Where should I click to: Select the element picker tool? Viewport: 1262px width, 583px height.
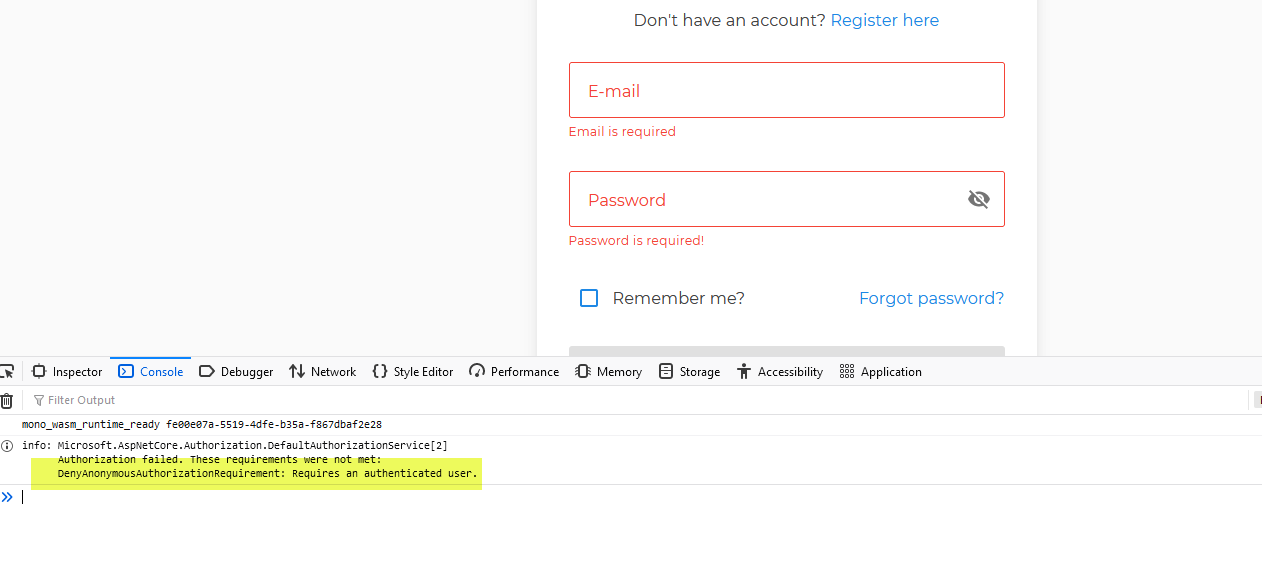[x=8, y=371]
